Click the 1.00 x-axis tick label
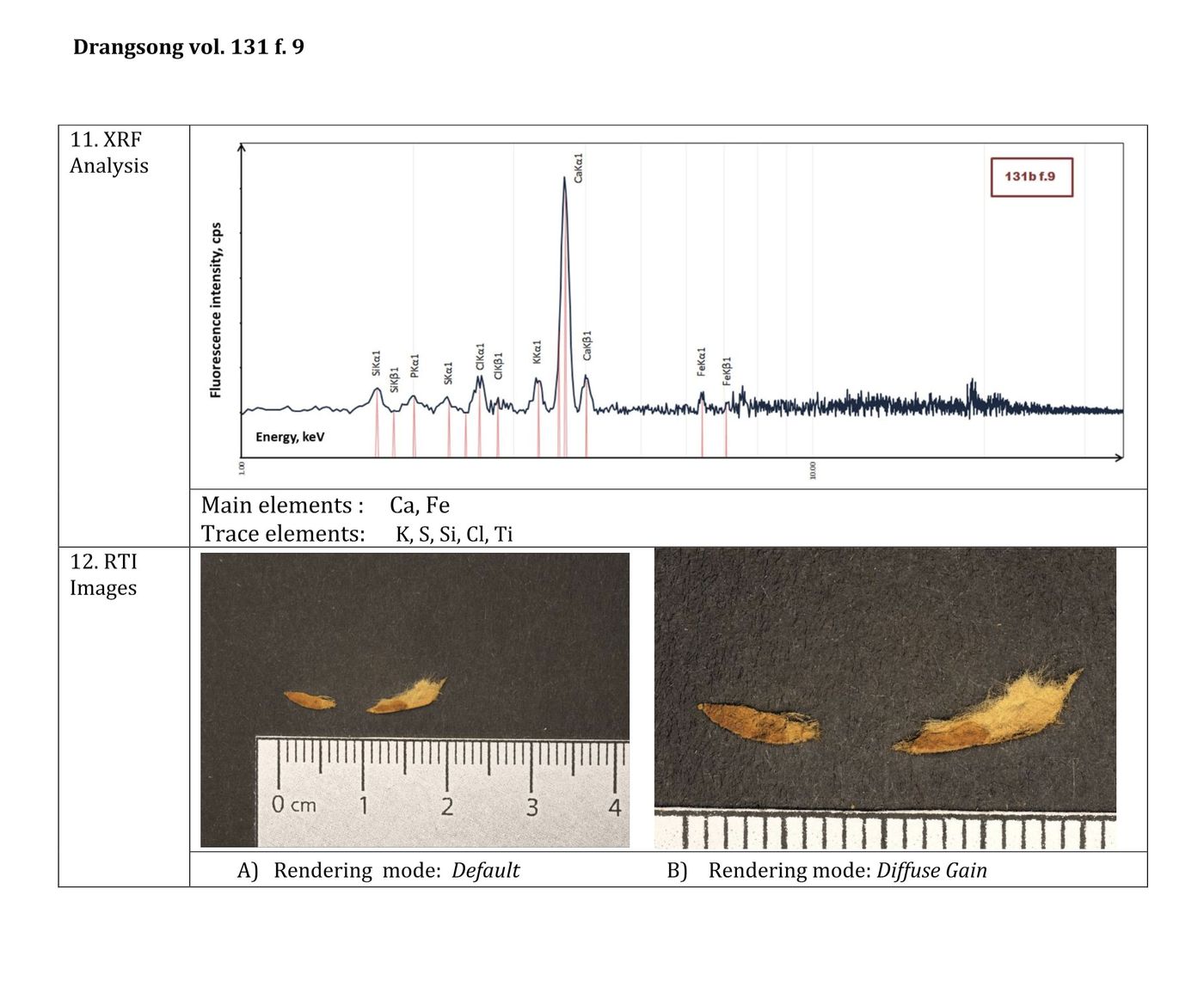1204x987 pixels. coord(242,469)
